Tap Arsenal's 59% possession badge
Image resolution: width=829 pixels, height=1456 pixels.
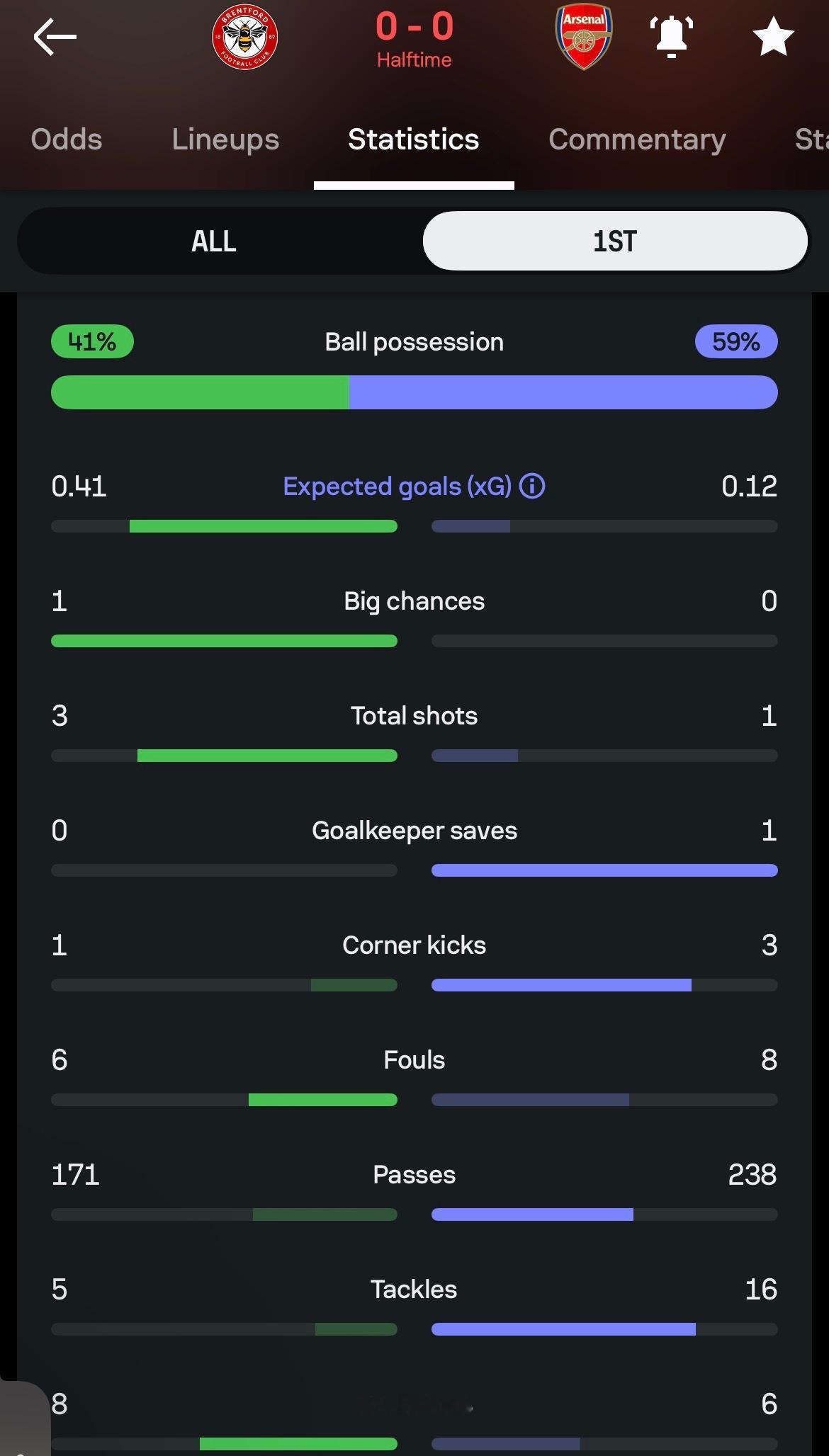point(735,342)
